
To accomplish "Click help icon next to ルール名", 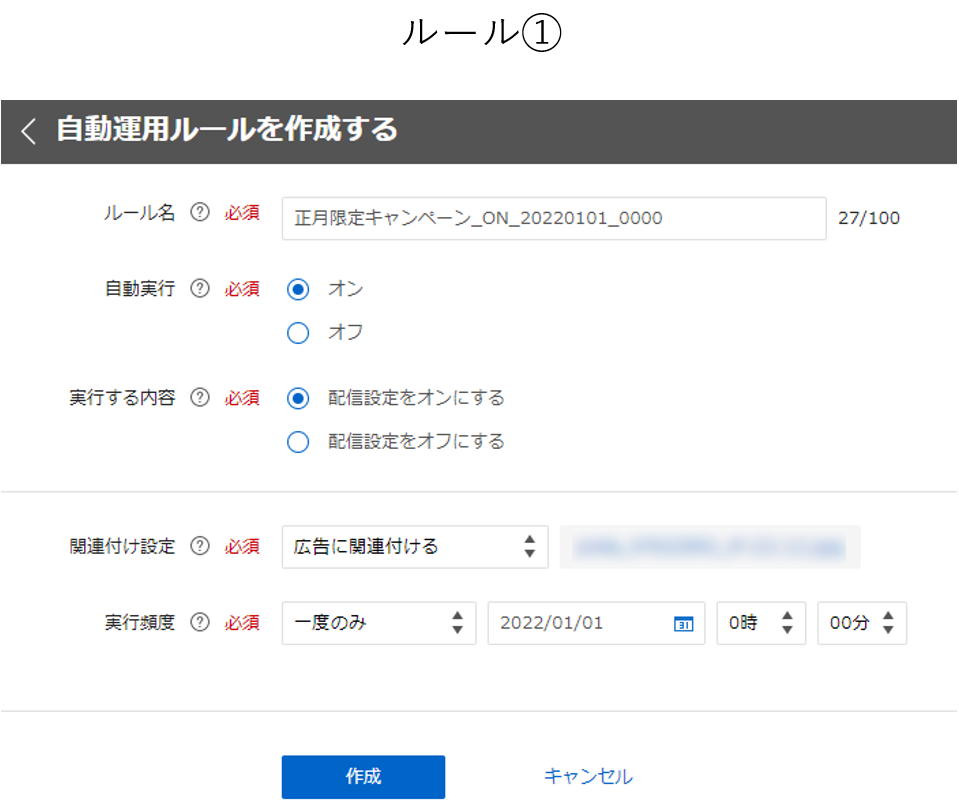I will pyautogui.click(x=200, y=212).
